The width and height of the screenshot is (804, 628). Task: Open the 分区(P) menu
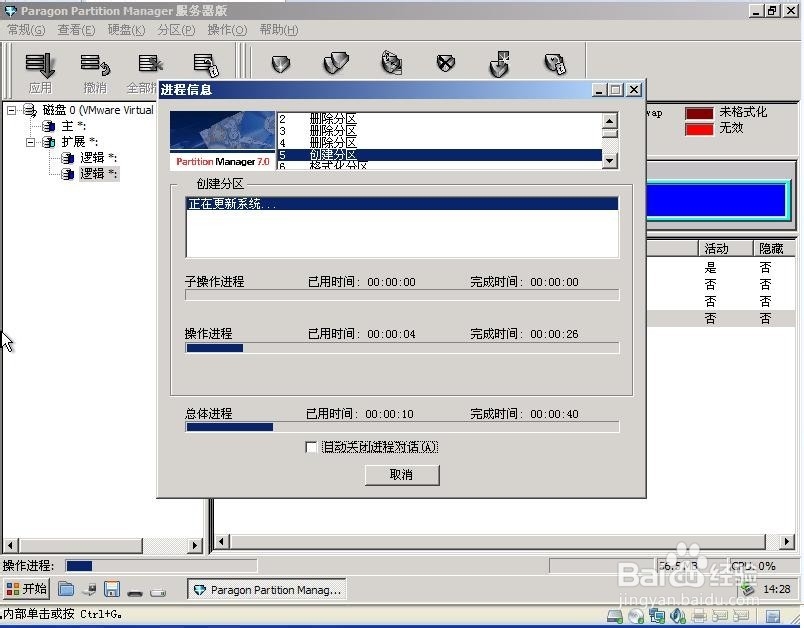[176, 30]
